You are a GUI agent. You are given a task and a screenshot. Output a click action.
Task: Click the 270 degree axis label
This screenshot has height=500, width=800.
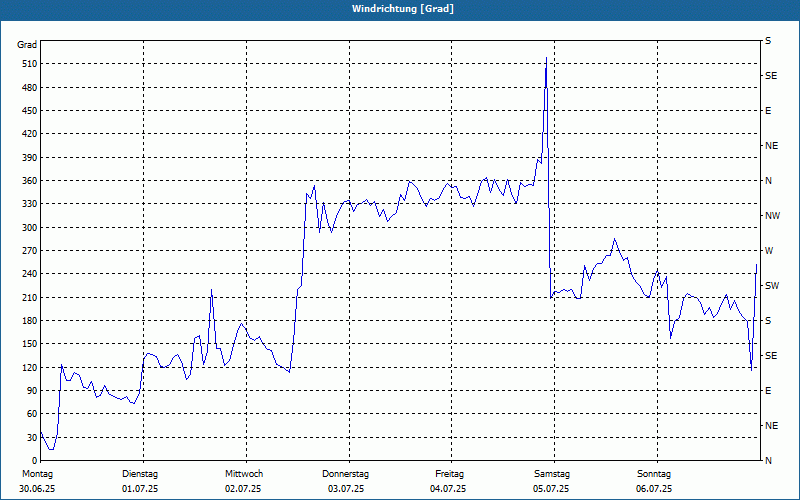pyautogui.click(x=30, y=251)
